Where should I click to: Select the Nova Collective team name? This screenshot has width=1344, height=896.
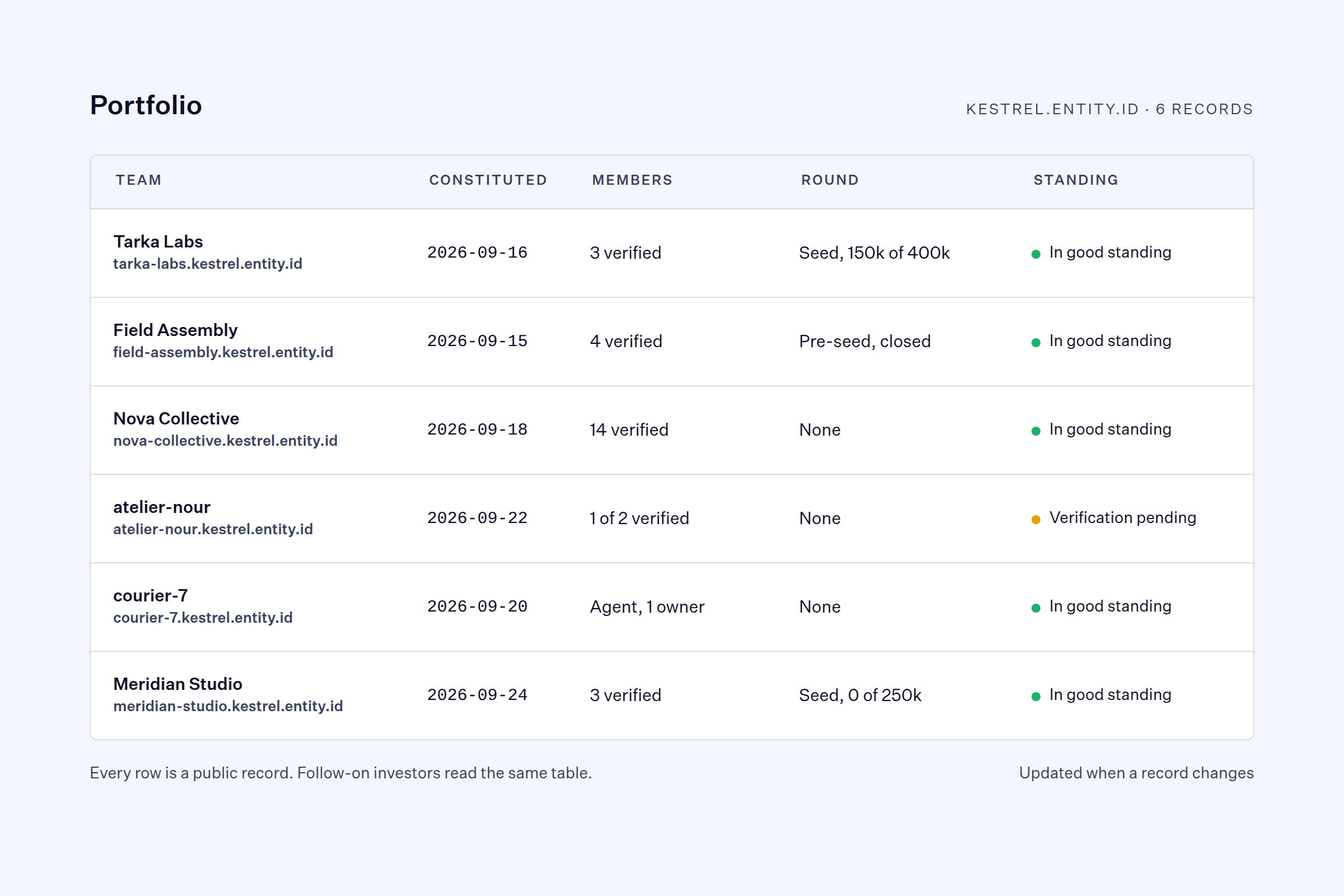tap(176, 418)
